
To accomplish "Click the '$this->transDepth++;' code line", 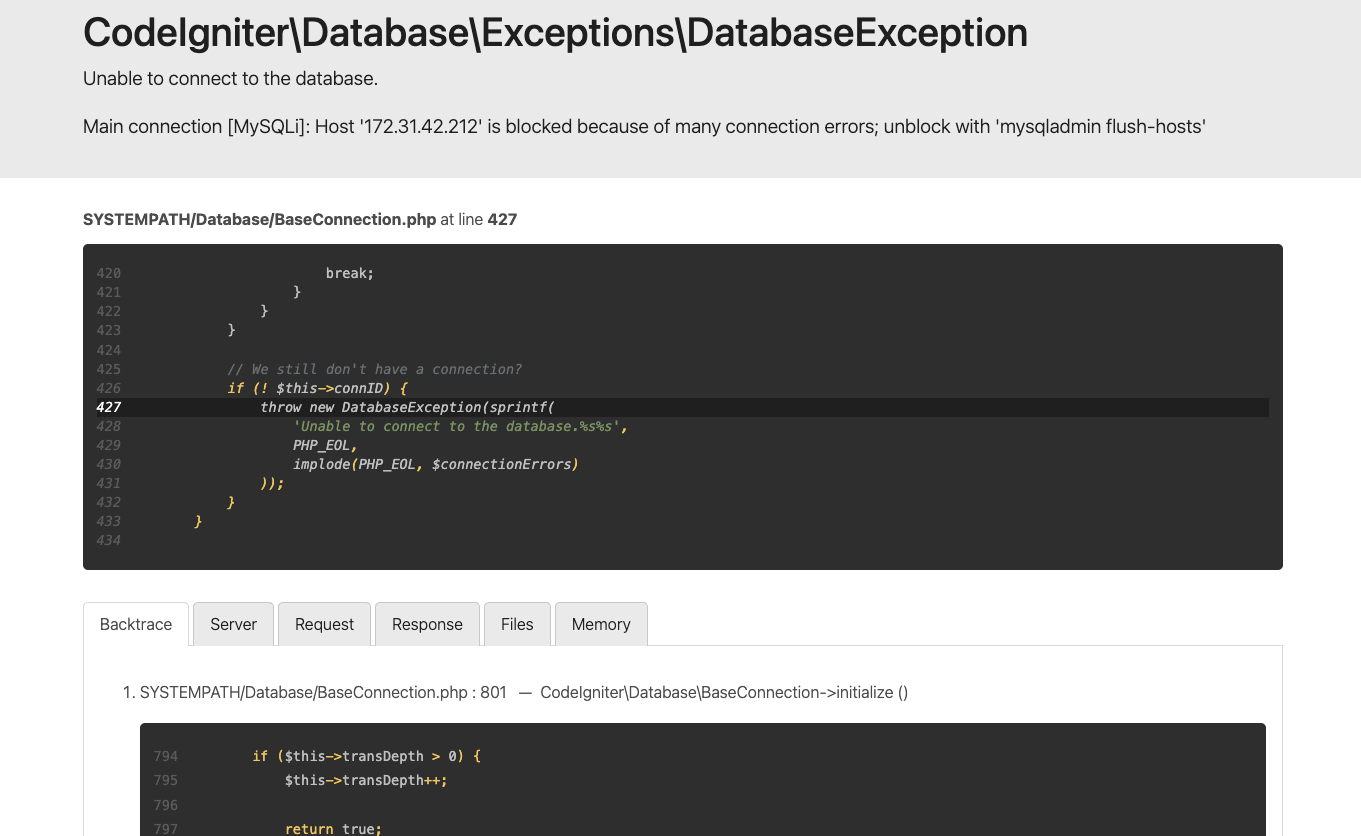I will pyautogui.click(x=366, y=780).
